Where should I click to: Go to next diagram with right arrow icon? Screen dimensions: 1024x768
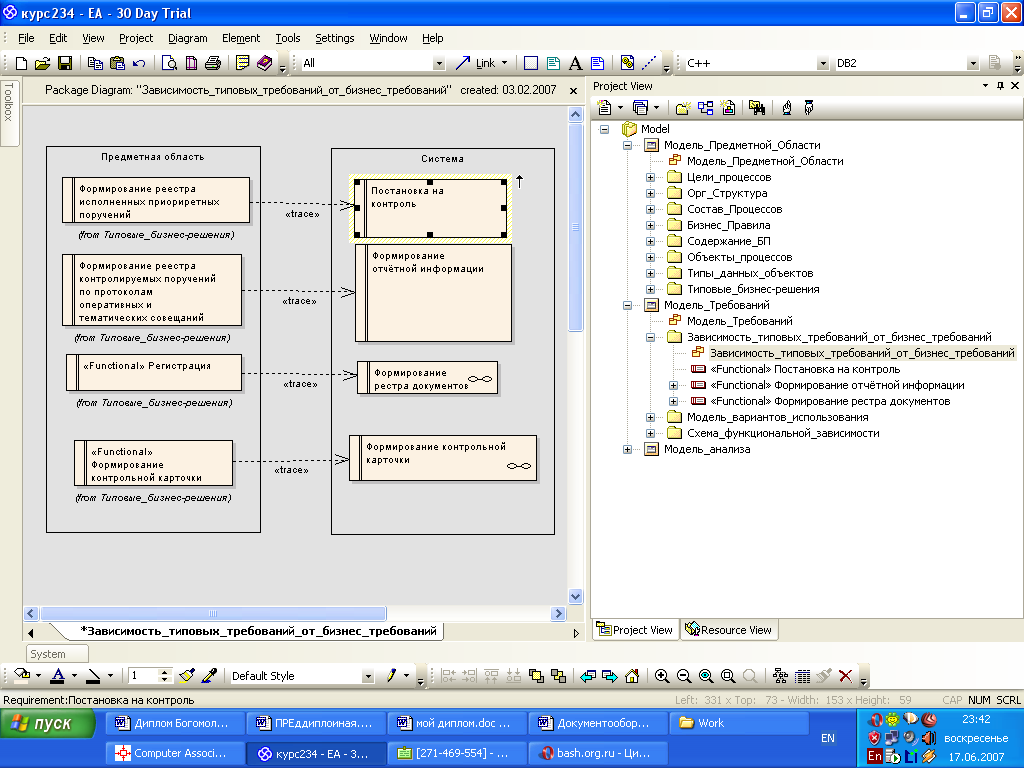point(609,676)
